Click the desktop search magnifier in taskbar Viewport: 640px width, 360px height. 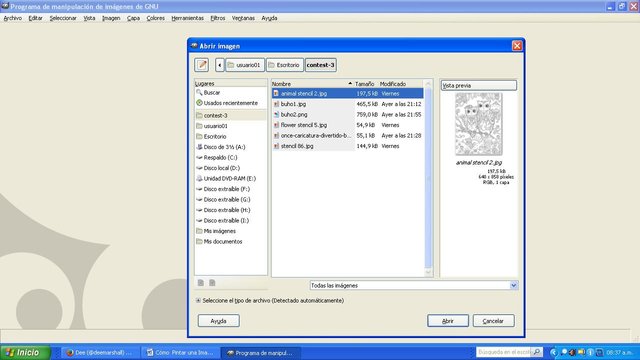click(x=537, y=352)
